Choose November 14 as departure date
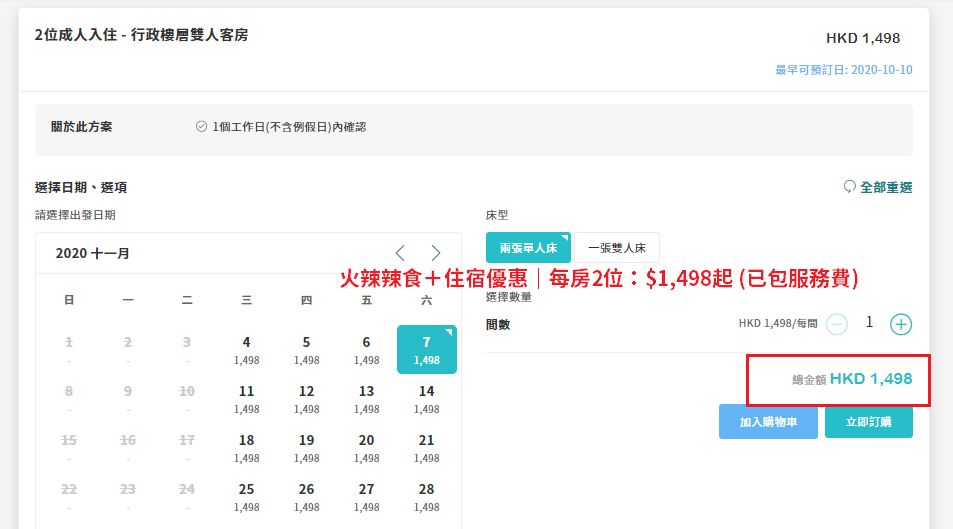 click(x=427, y=398)
